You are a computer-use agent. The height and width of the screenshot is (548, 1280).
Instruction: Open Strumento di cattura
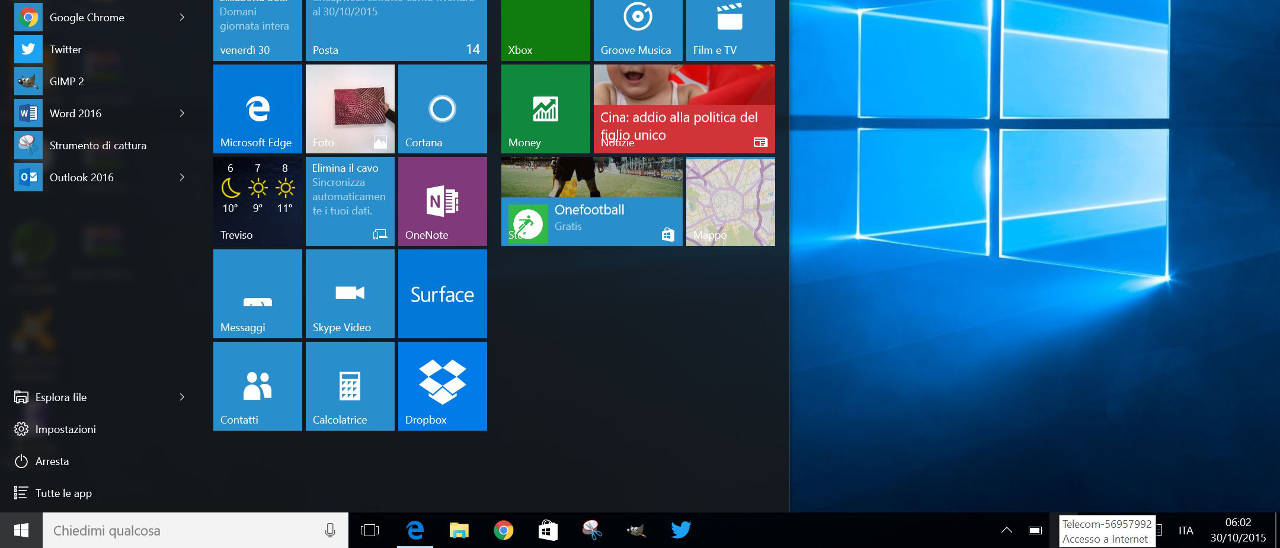pyautogui.click(x=98, y=145)
